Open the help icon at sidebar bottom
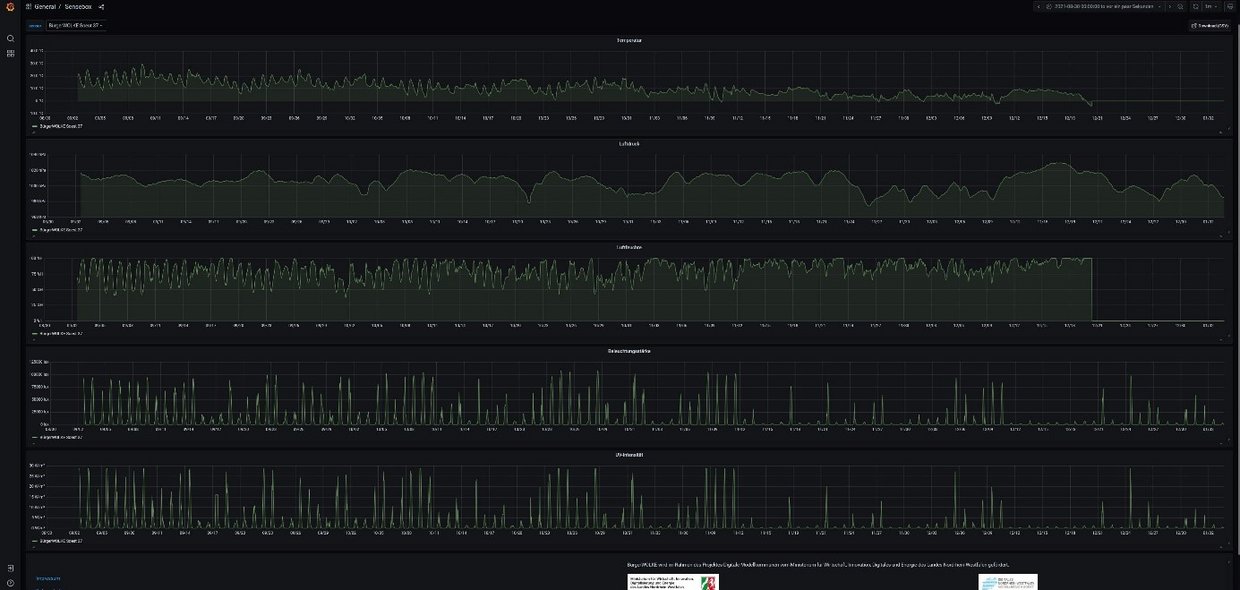Viewport: 1240px width, 590px height. (10, 582)
